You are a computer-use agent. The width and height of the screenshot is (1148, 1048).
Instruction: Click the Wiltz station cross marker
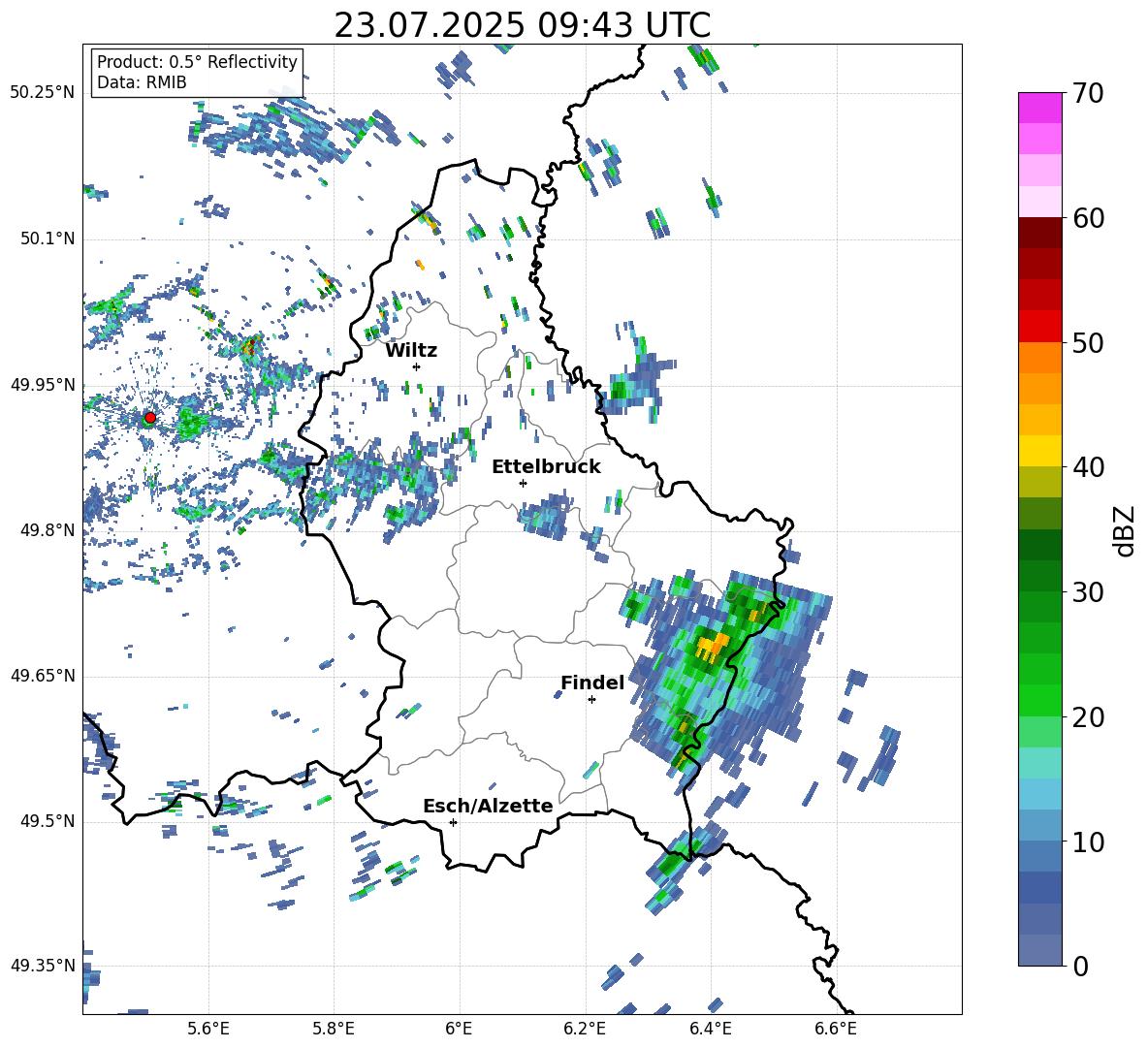[417, 366]
